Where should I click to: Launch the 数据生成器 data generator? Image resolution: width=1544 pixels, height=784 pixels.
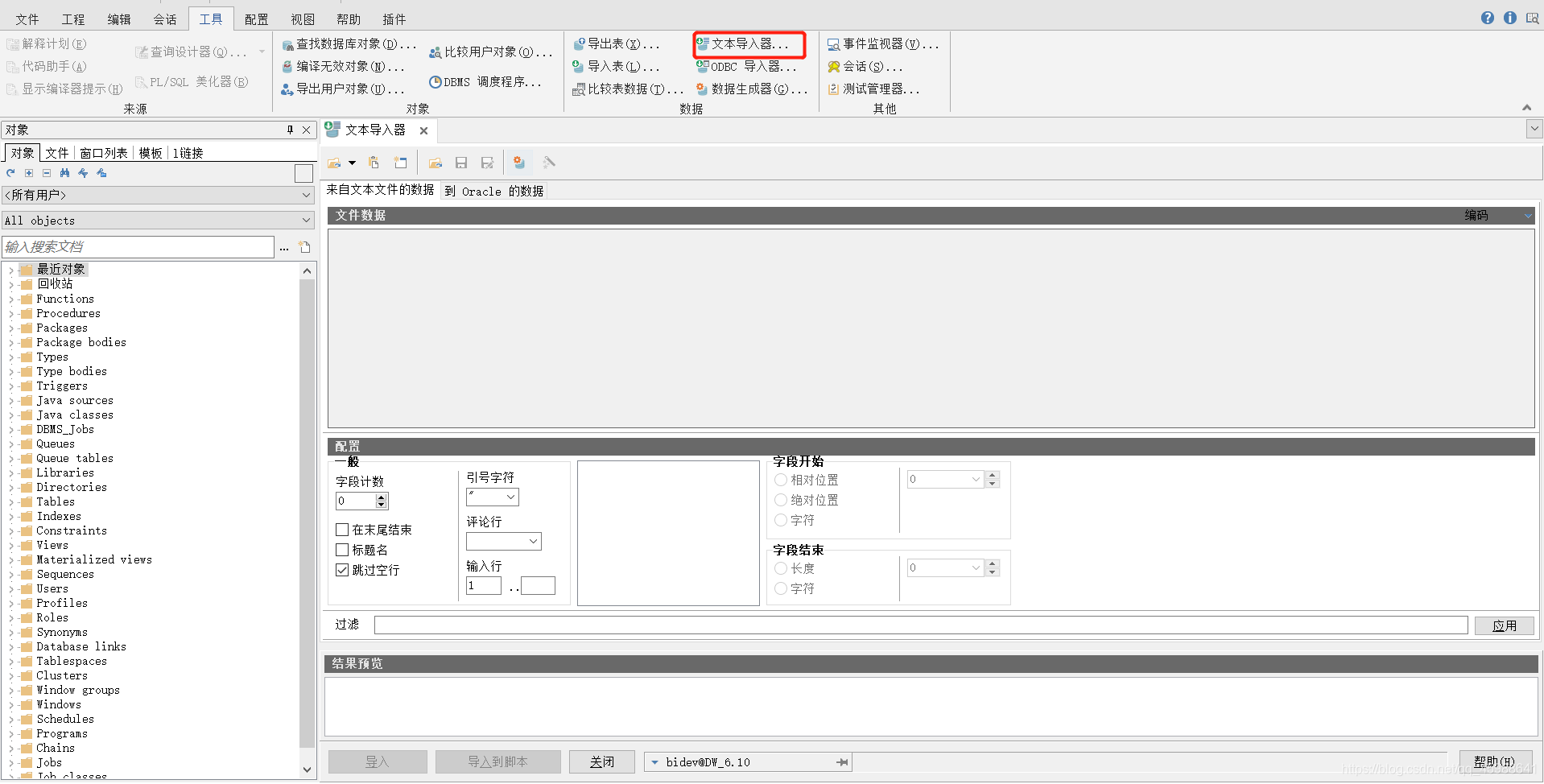751,89
